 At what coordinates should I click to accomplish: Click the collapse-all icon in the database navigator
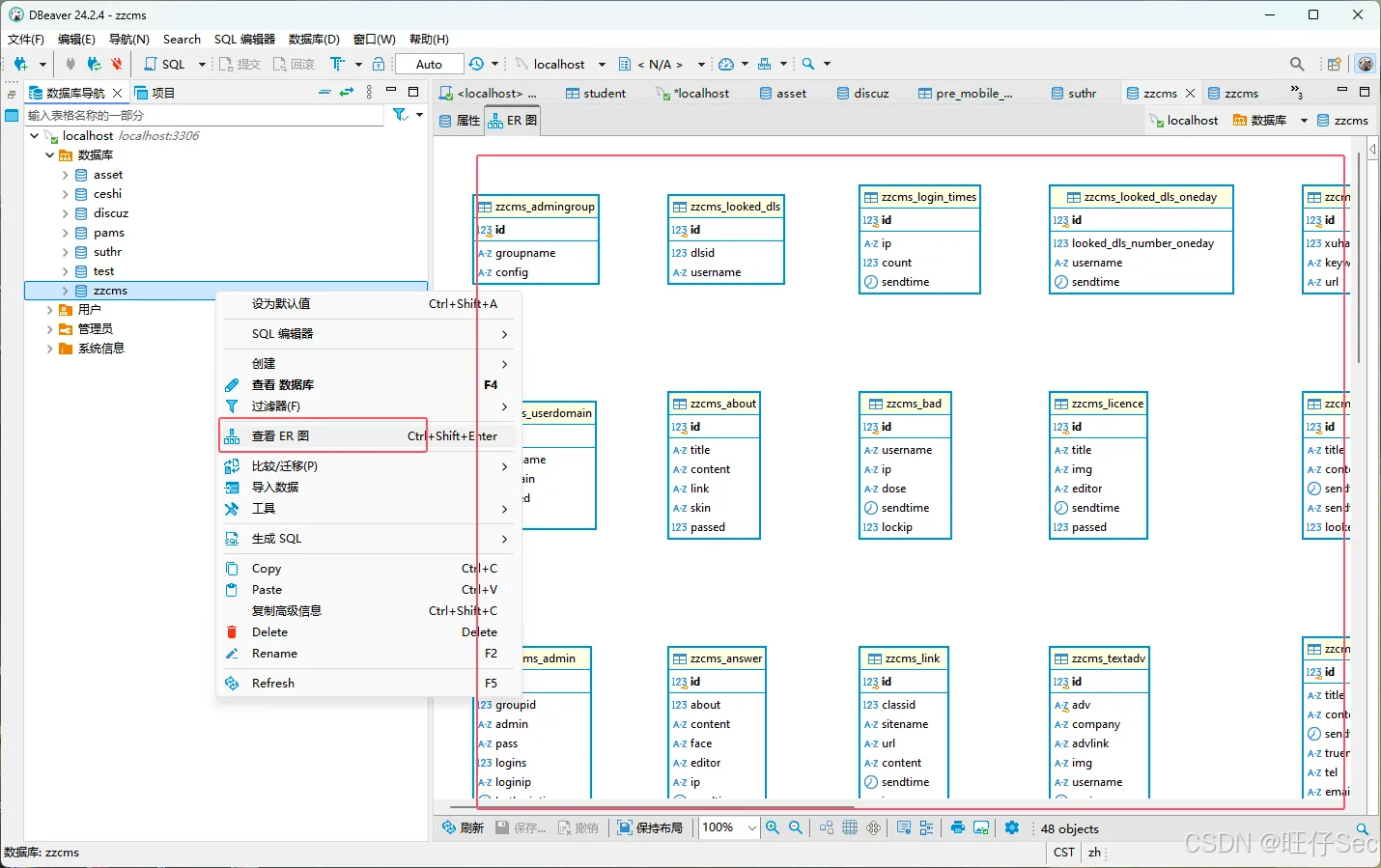[324, 93]
